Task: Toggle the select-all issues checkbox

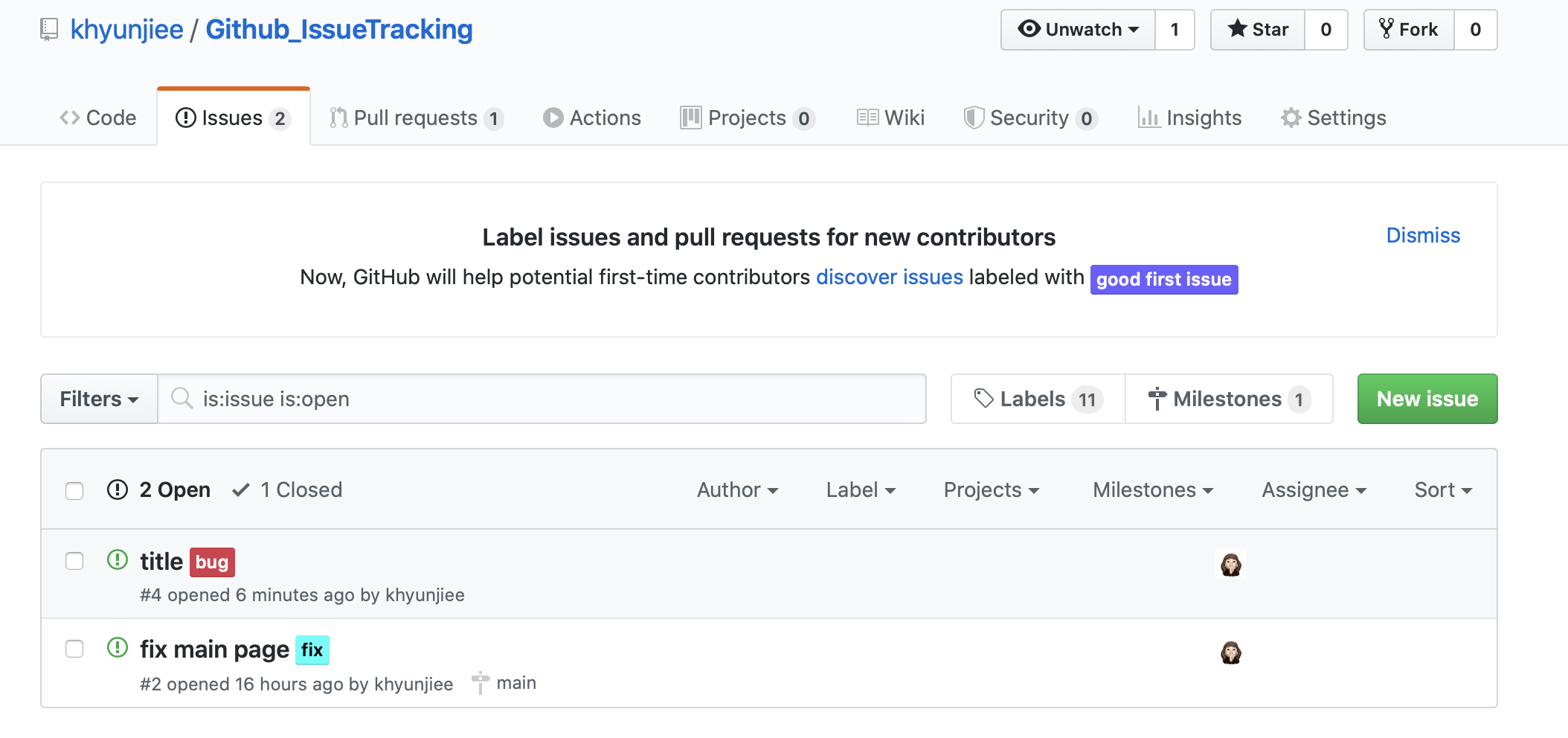Action: (74, 491)
